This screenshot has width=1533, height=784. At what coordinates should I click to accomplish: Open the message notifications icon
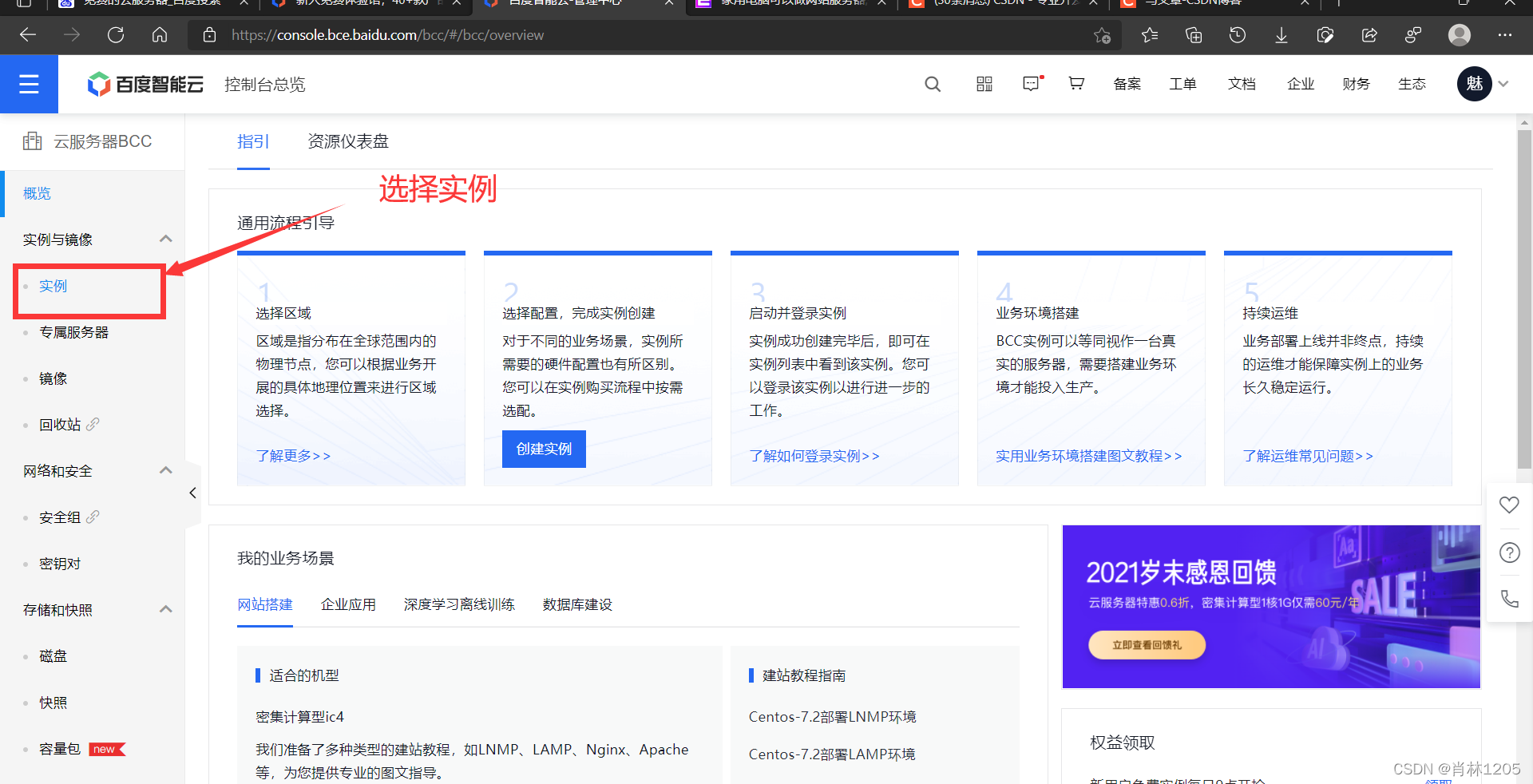pos(1032,83)
